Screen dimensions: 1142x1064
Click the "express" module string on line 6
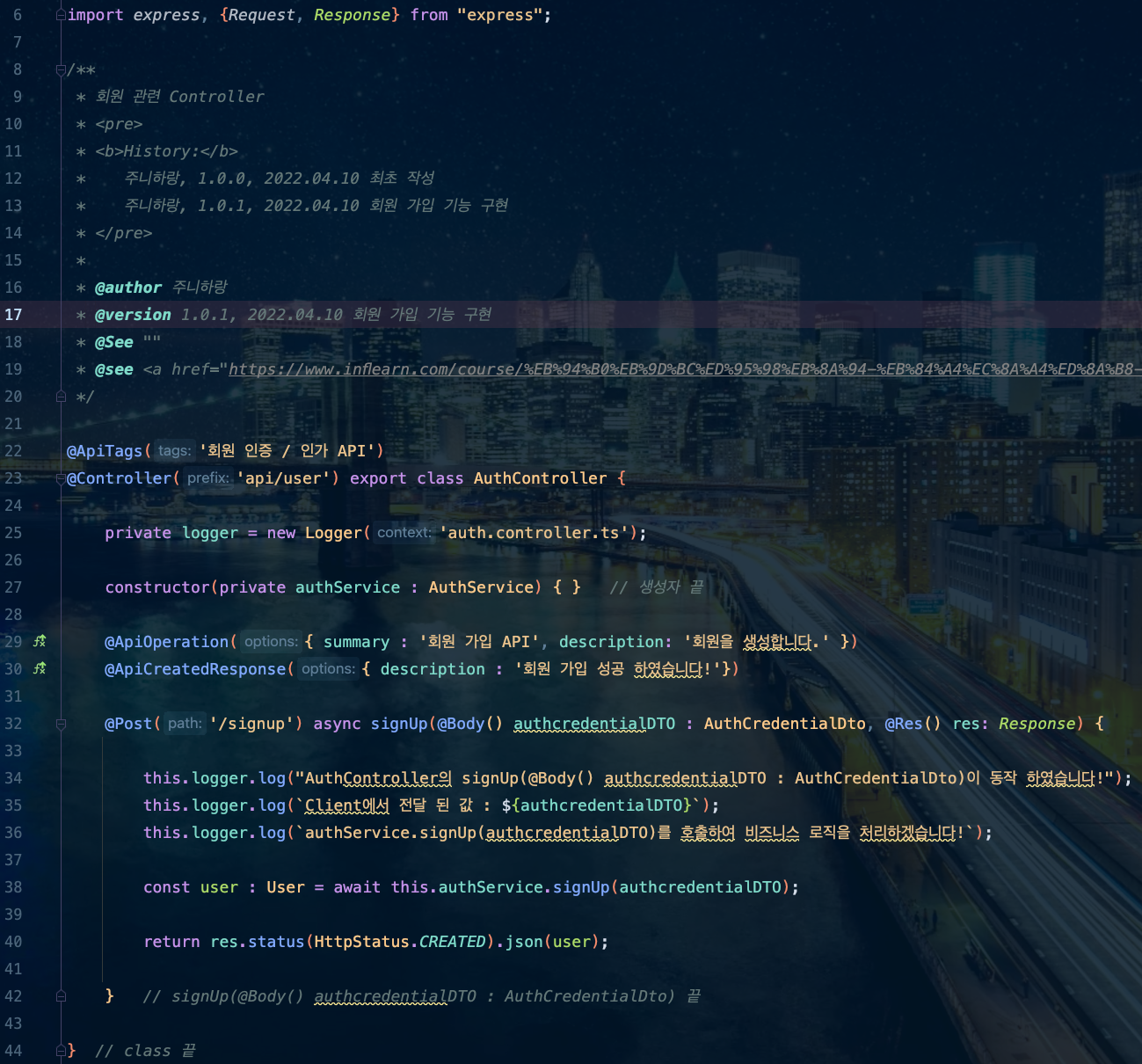pos(499,15)
